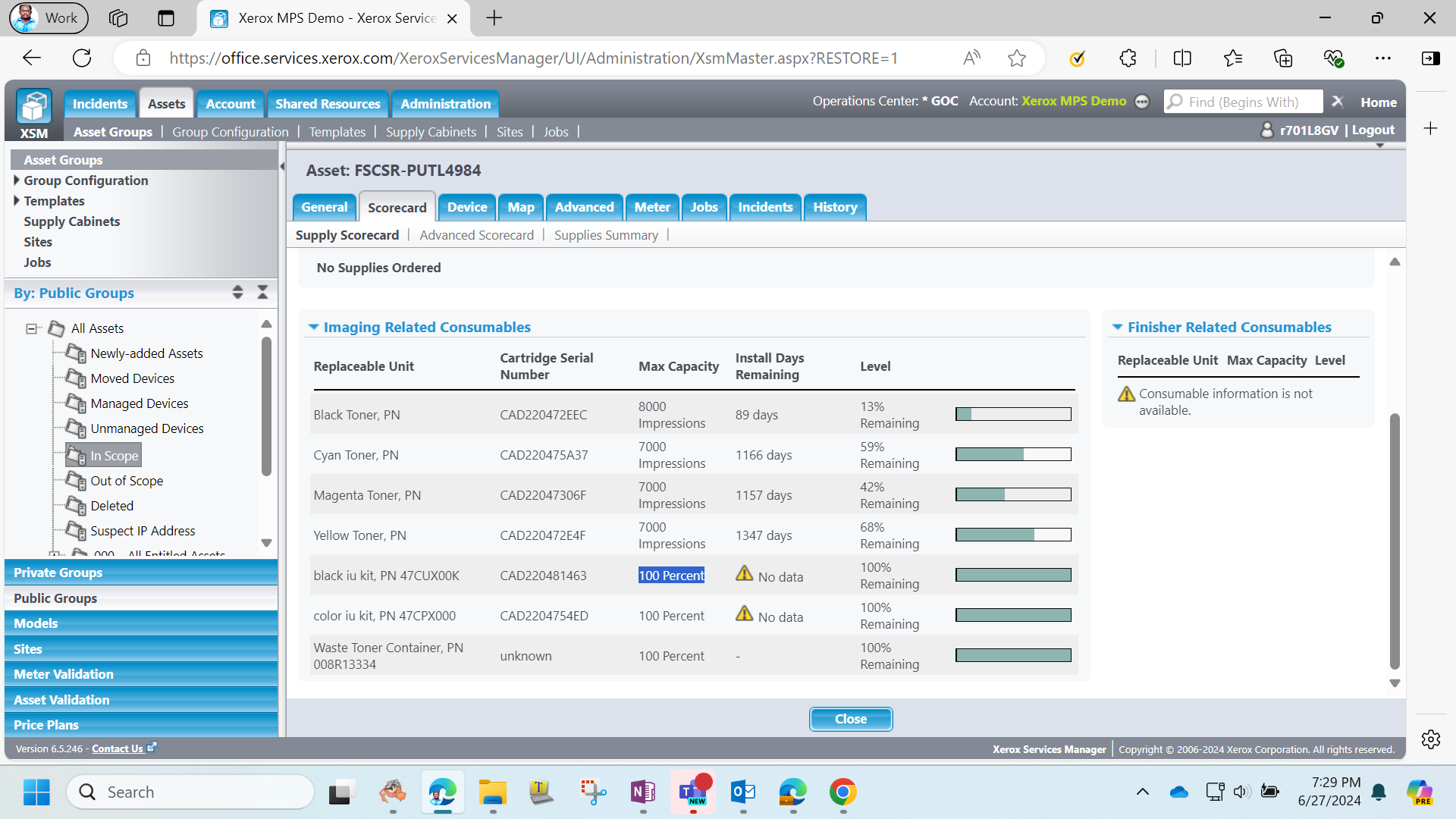Open the In Scope assets folder icon
This screenshot has width=1456, height=819.
76,455
